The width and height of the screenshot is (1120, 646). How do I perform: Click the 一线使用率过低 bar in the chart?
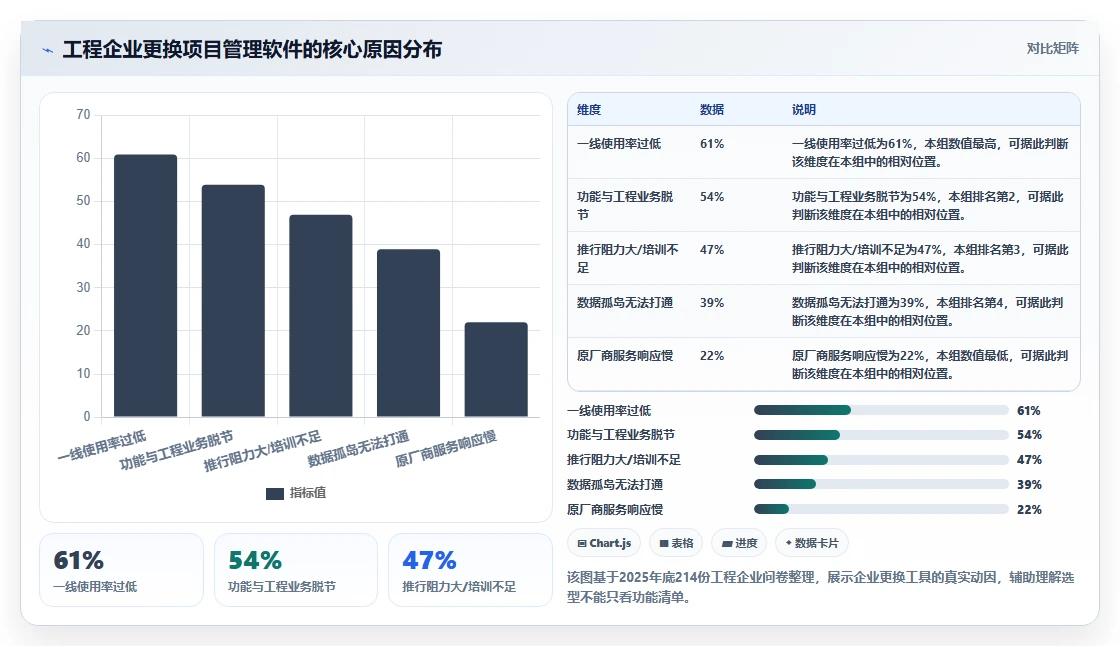tap(146, 285)
